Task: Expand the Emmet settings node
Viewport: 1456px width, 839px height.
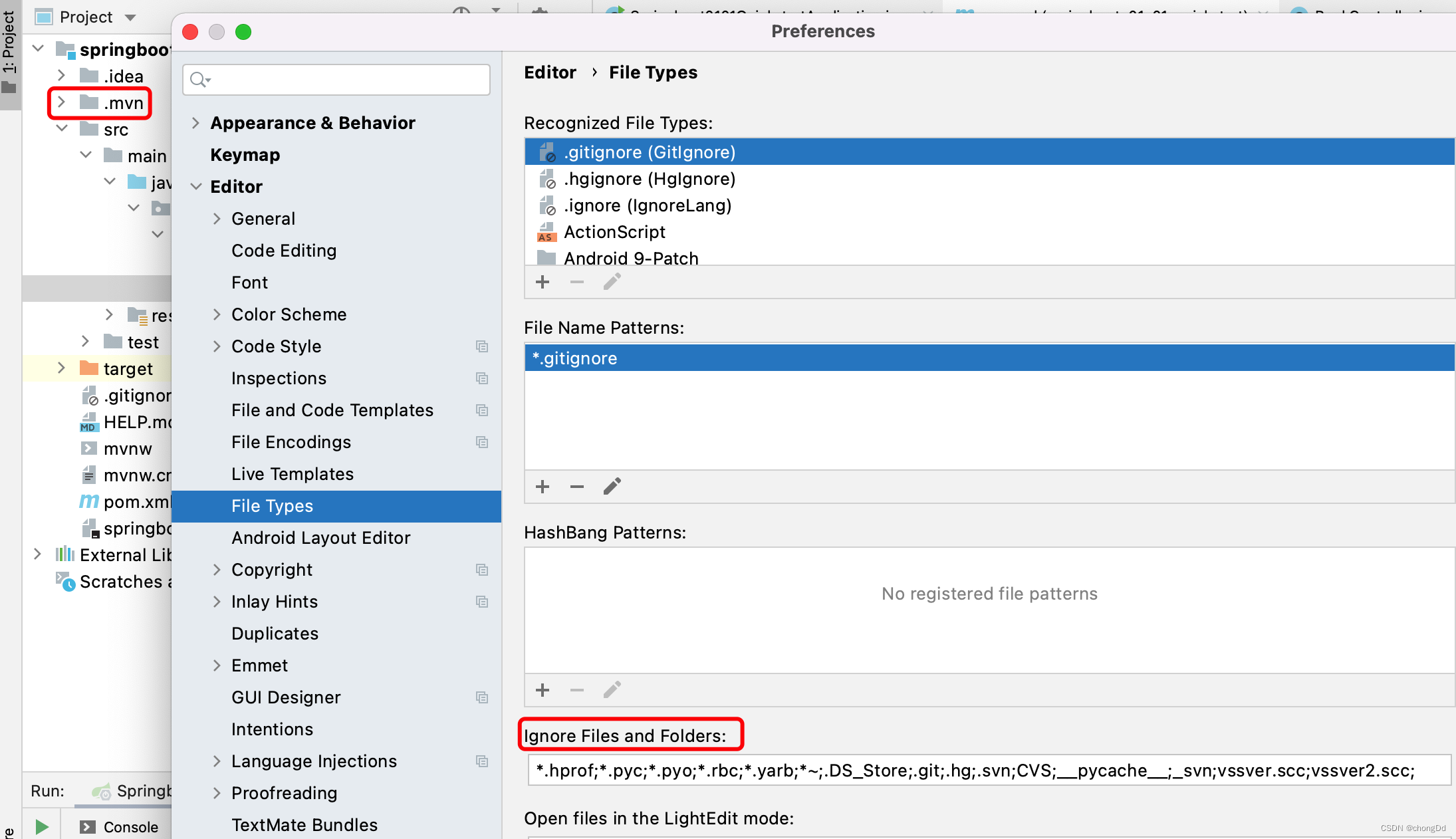Action: tap(217, 665)
